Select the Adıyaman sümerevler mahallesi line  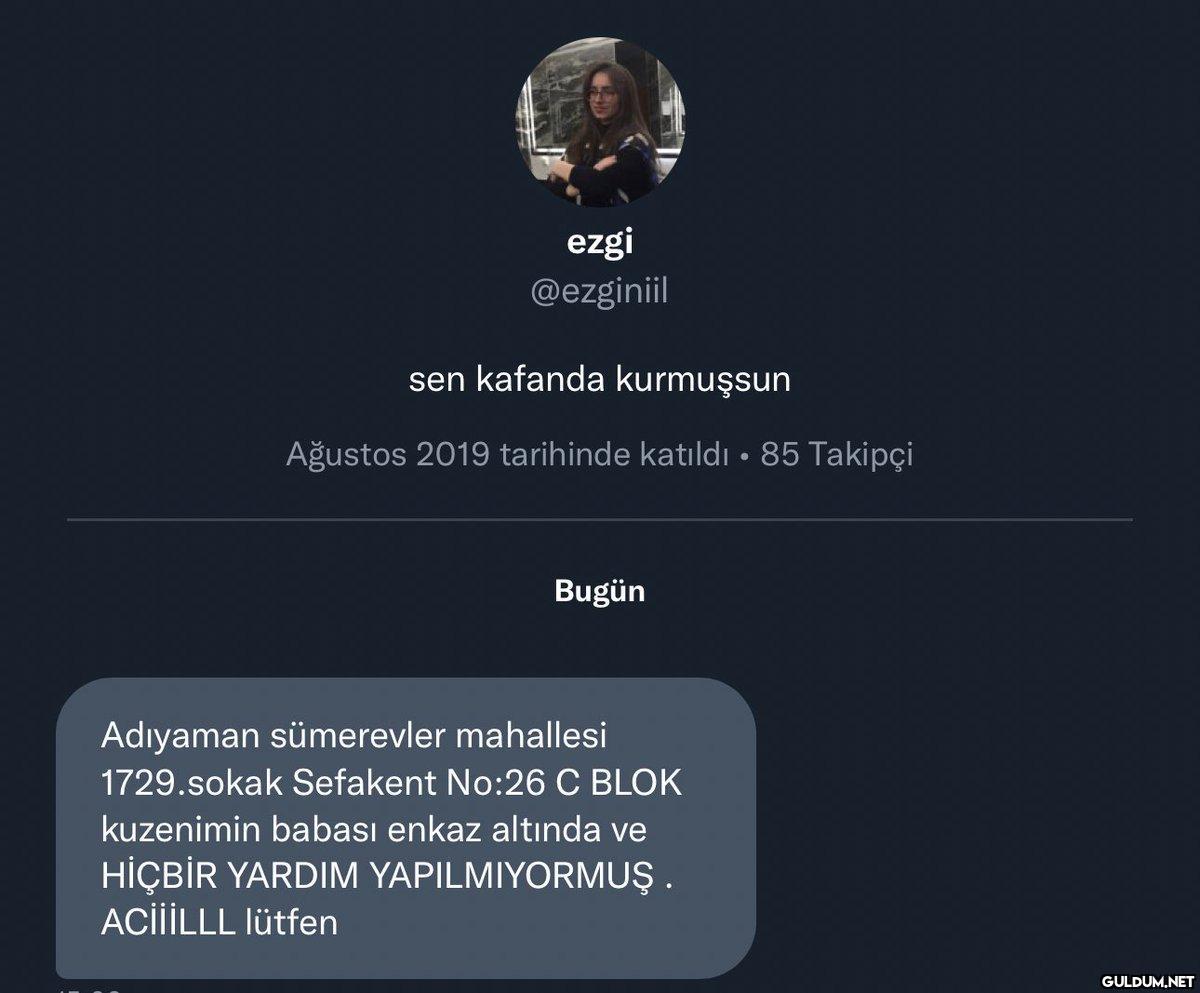(354, 736)
